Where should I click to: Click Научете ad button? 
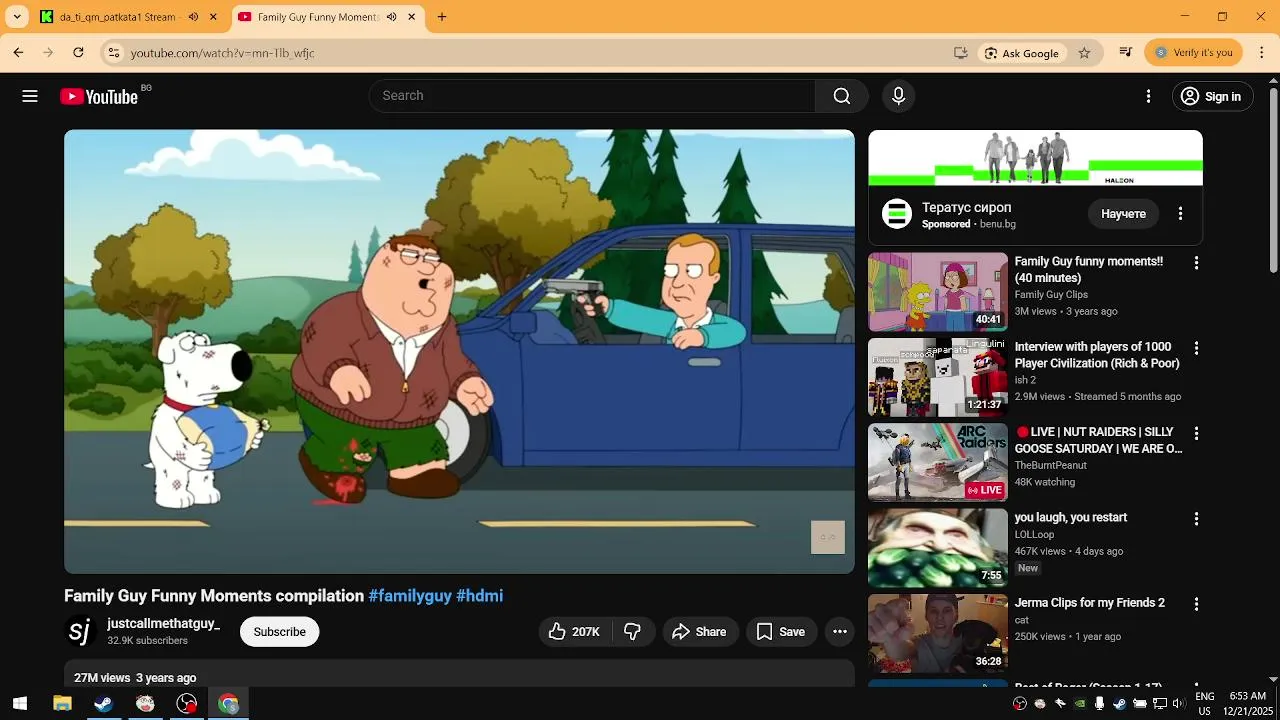1123,214
